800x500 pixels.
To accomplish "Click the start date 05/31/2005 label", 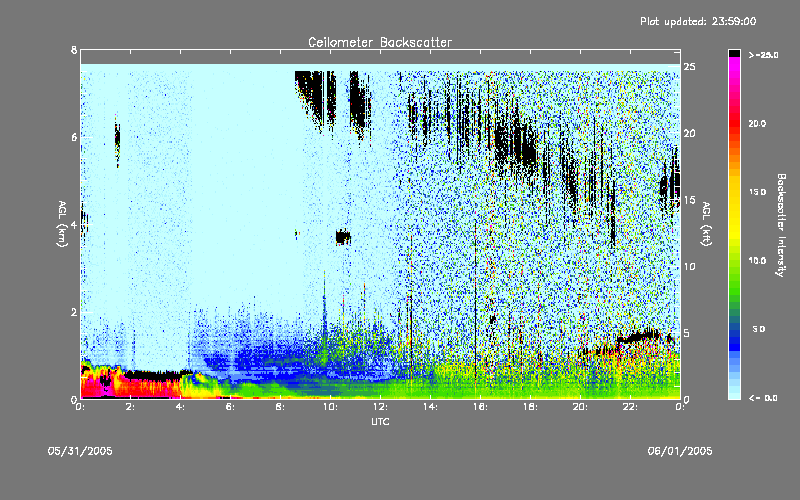I will [80, 451].
